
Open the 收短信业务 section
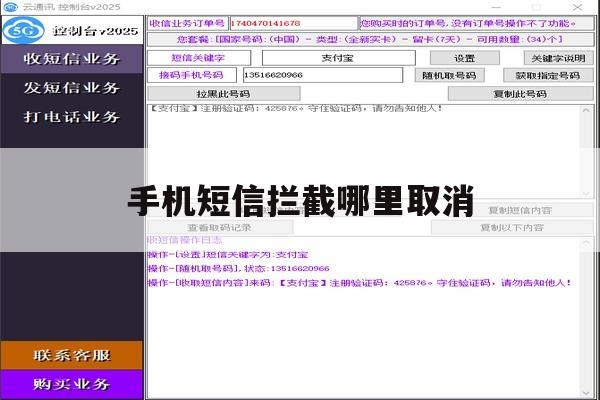pyautogui.click(x=72, y=59)
